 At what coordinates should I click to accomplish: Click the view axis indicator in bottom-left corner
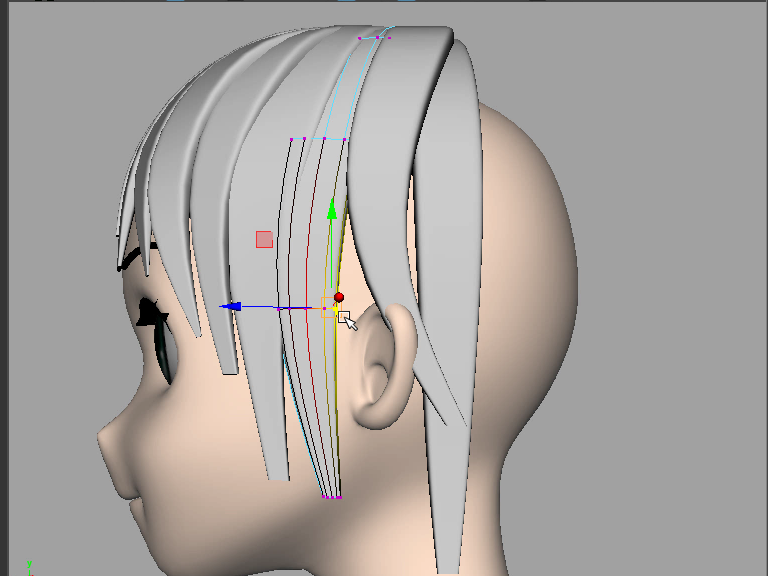pyautogui.click(x=30, y=564)
